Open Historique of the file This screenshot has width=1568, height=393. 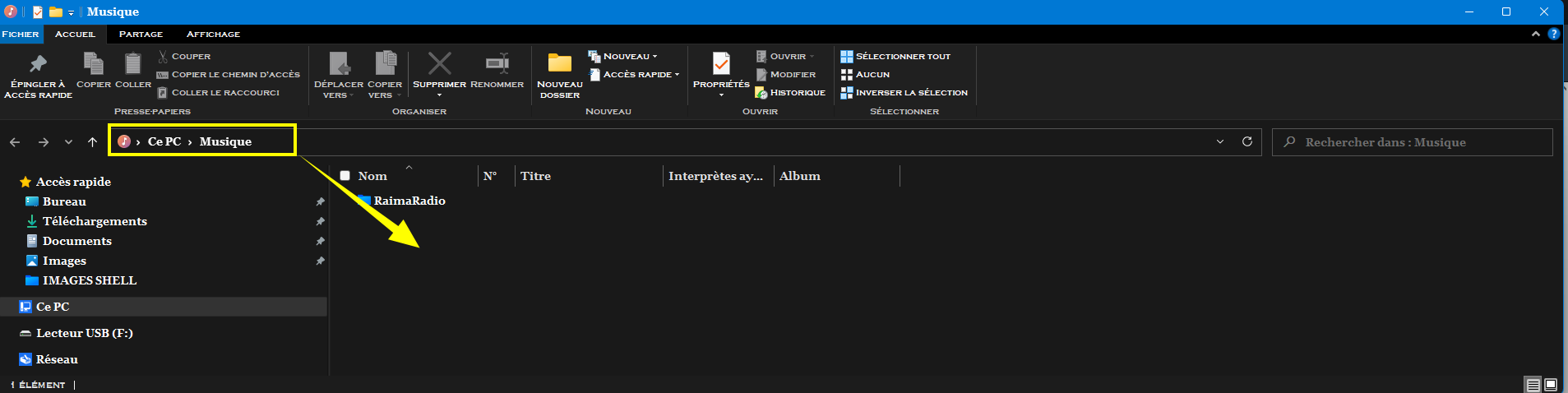790,93
